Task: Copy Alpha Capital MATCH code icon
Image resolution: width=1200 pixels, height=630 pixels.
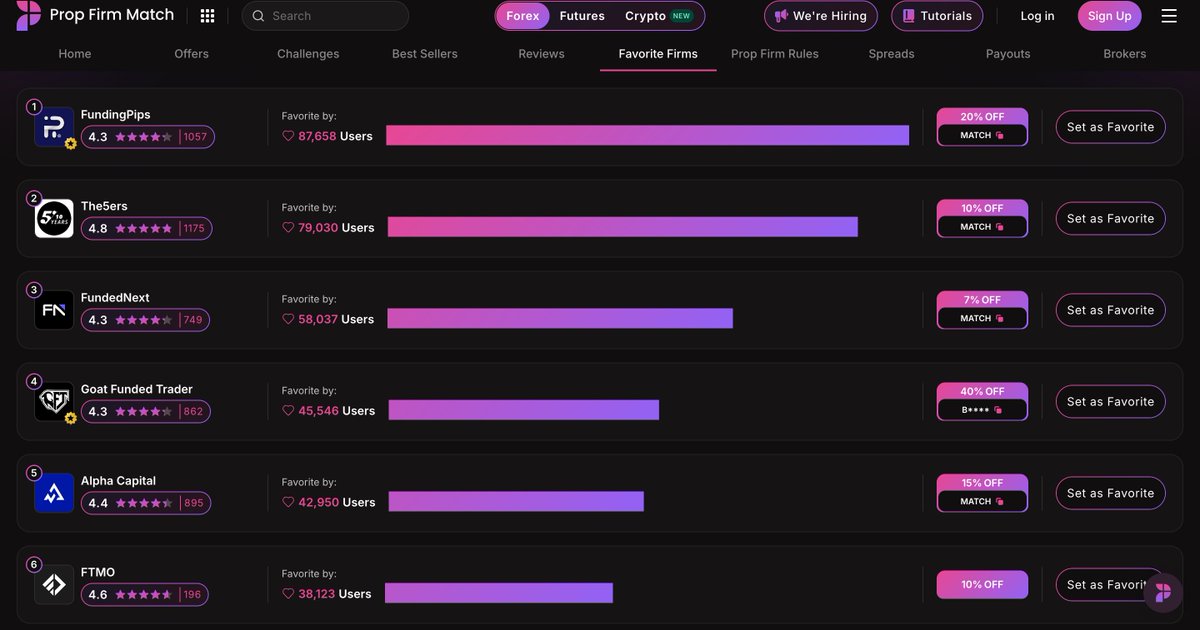Action: click(x=999, y=501)
